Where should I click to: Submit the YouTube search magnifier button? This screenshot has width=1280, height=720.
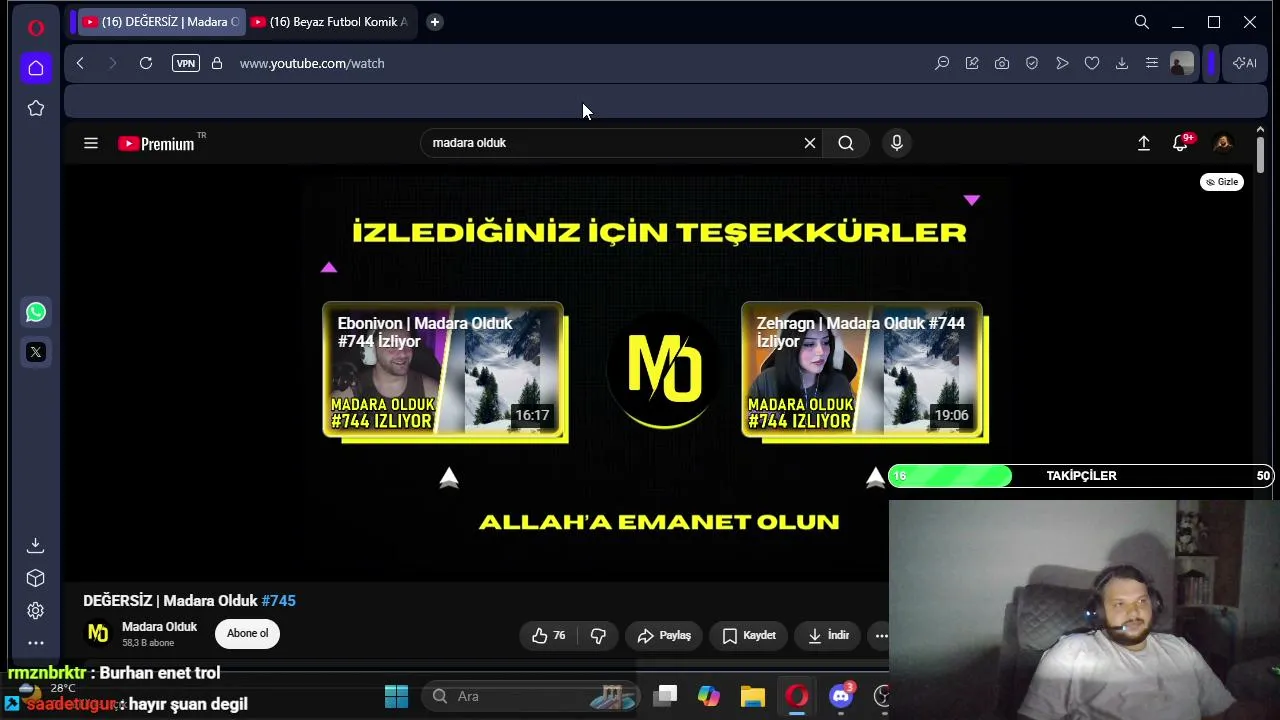pos(846,143)
